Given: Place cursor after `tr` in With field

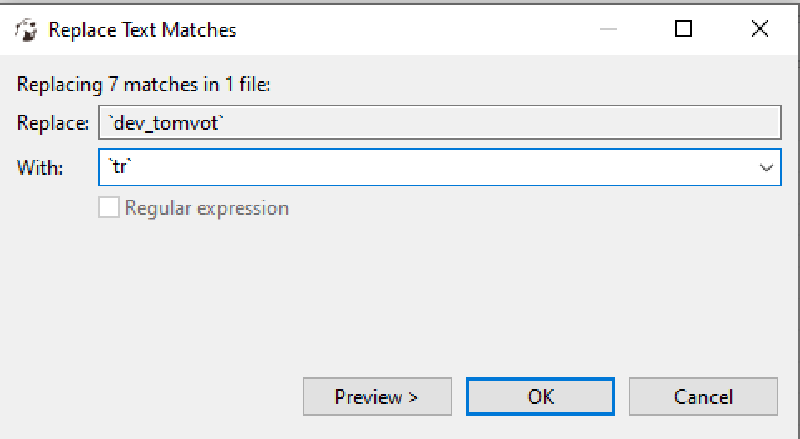Looking at the screenshot, I should coord(135,168).
